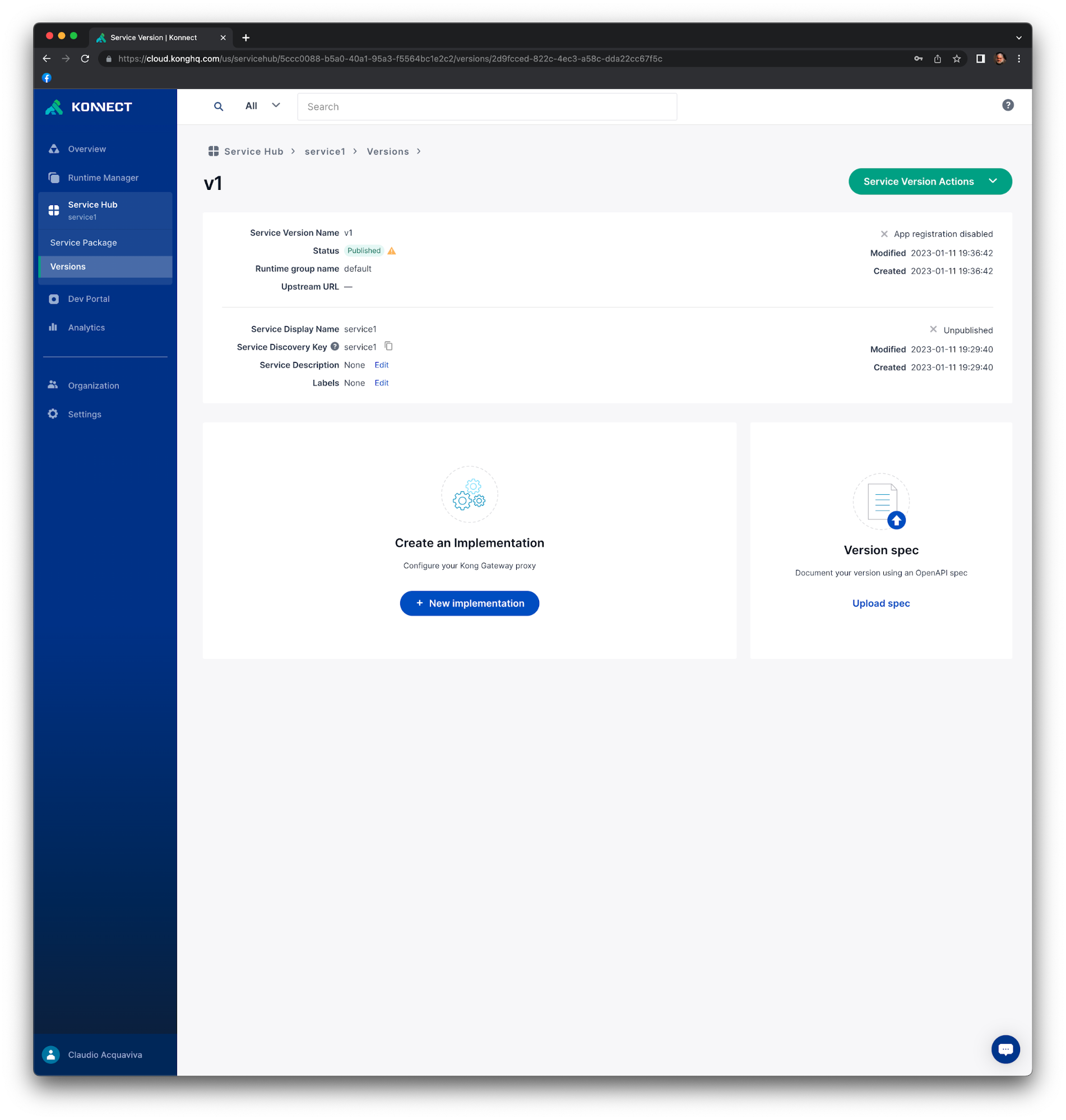Click the site lock icon
Viewport: 1066px width, 1120px height.
click(109, 58)
